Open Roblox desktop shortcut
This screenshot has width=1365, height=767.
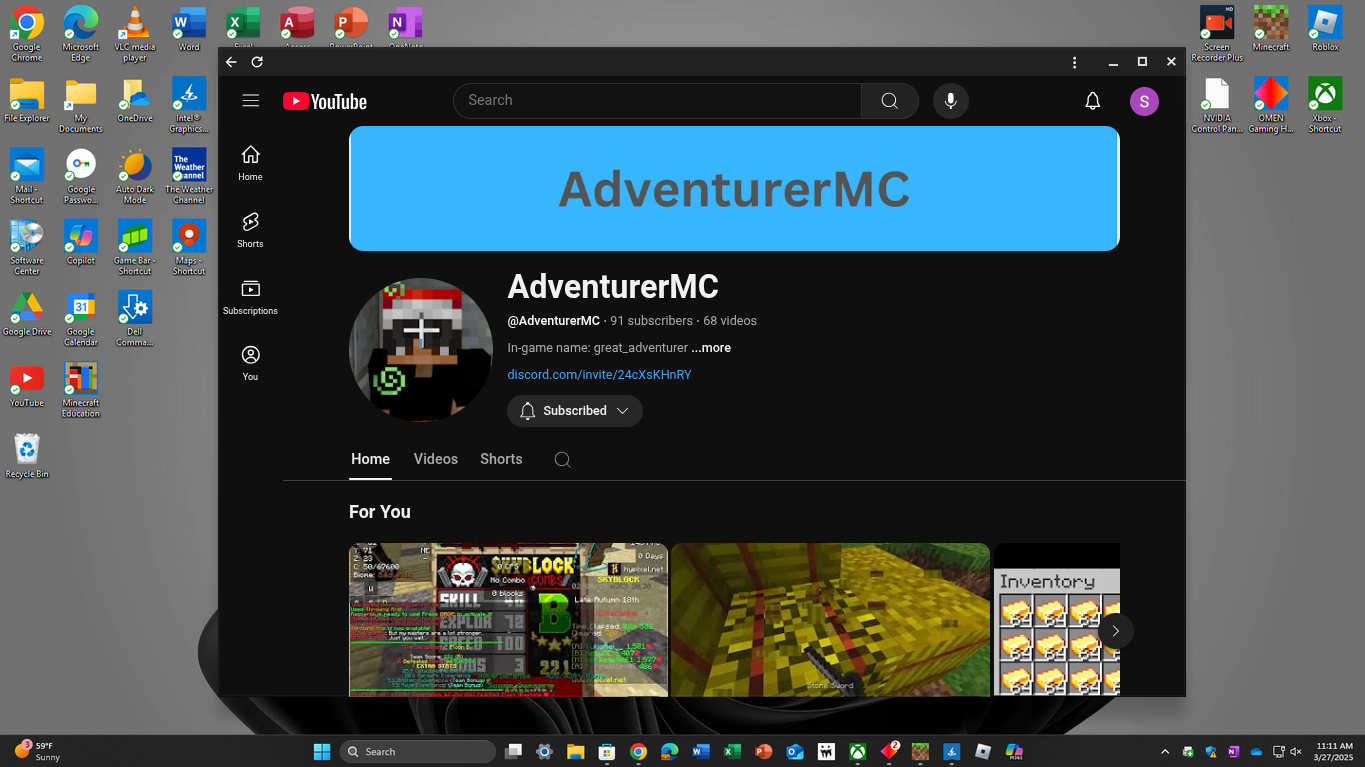tap(1325, 29)
